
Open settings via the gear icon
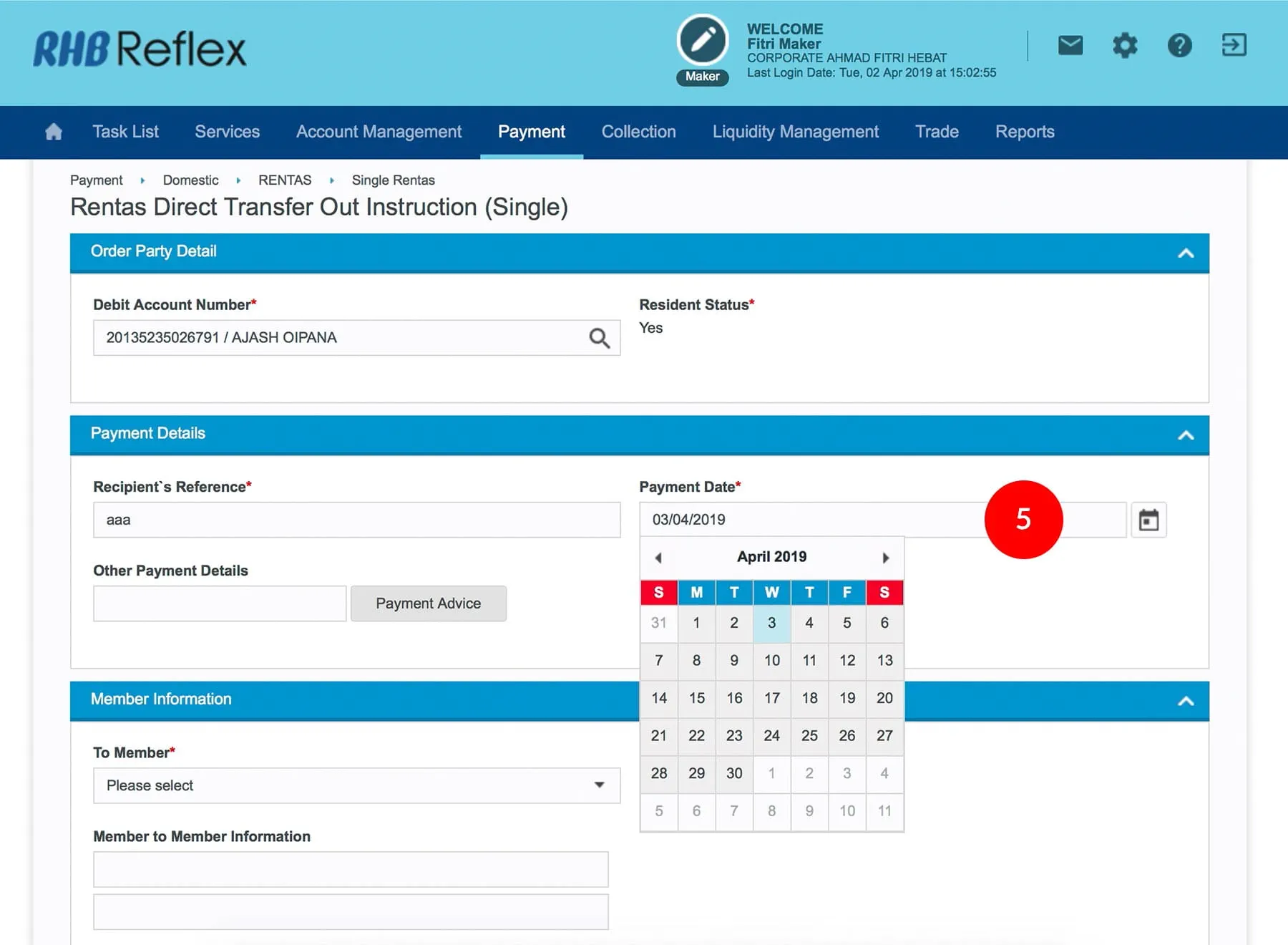pos(1124,46)
